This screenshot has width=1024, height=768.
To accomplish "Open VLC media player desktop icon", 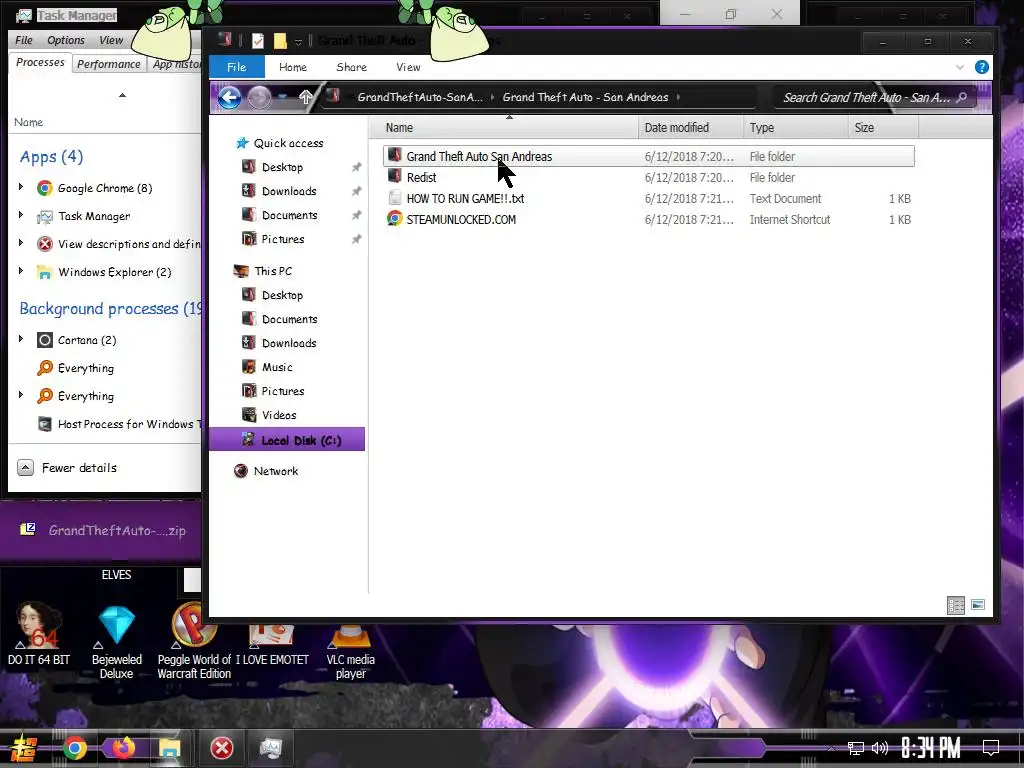I will coord(351,650).
